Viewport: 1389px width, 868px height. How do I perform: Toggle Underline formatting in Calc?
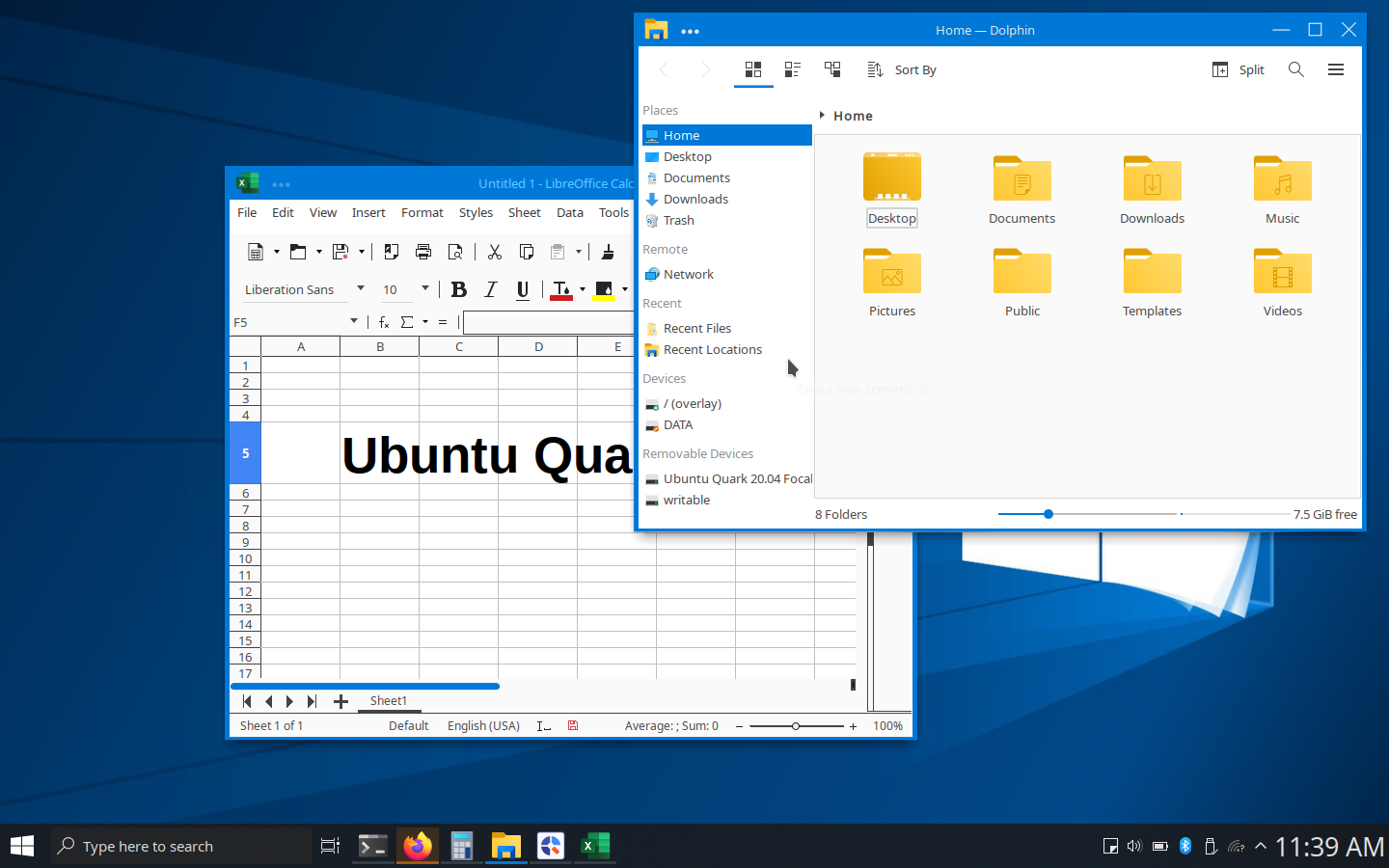click(x=523, y=289)
